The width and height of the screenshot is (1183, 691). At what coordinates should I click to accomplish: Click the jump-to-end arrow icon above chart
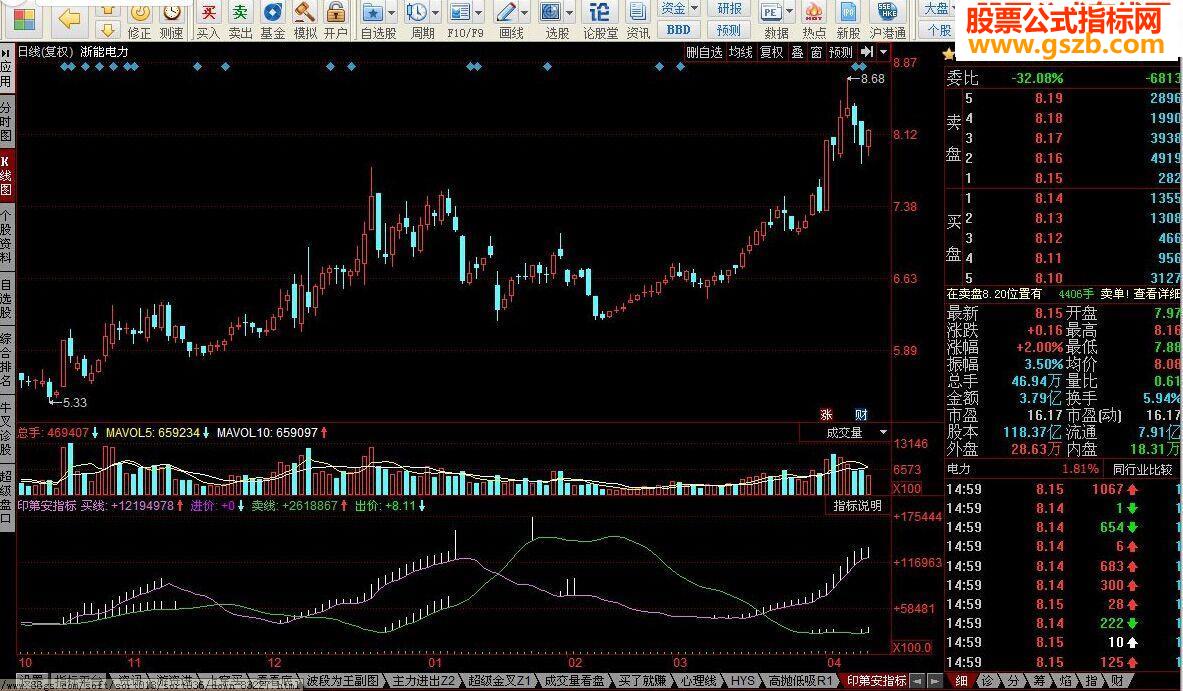point(866,52)
